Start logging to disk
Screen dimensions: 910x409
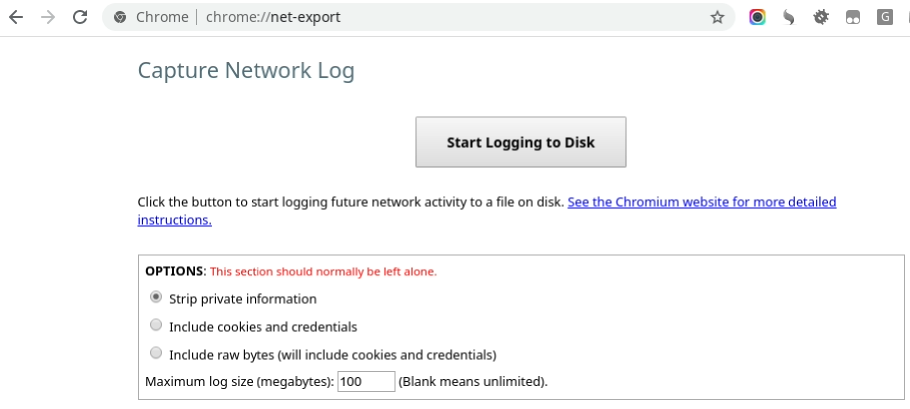click(x=521, y=142)
